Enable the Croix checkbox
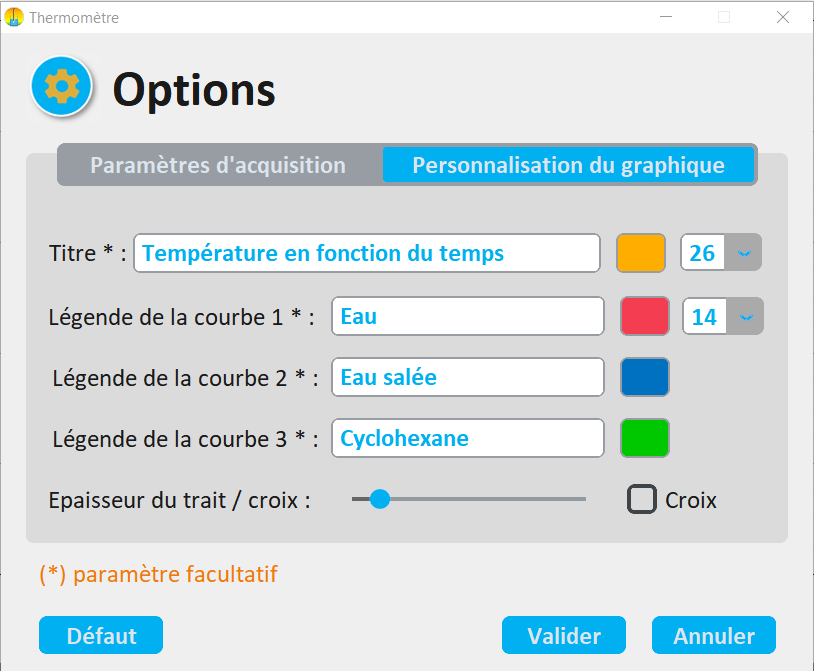 click(x=641, y=499)
